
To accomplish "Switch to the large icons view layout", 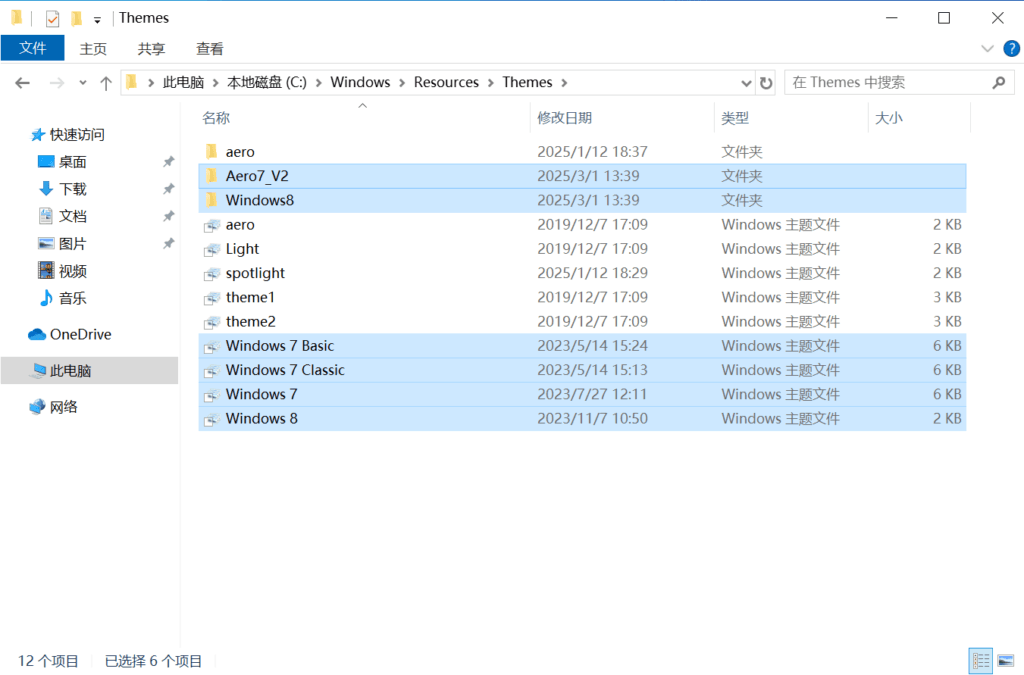I will click(x=1003, y=660).
